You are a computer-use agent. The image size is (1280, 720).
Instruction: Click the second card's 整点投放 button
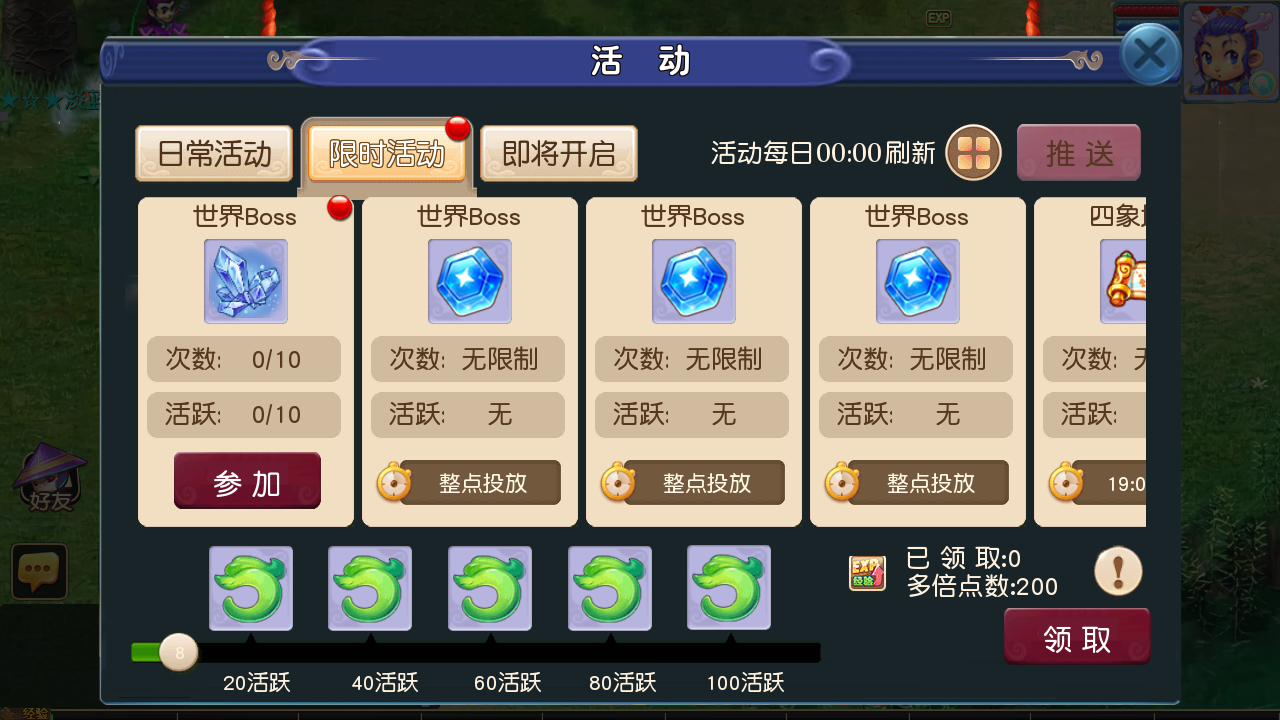pos(481,483)
